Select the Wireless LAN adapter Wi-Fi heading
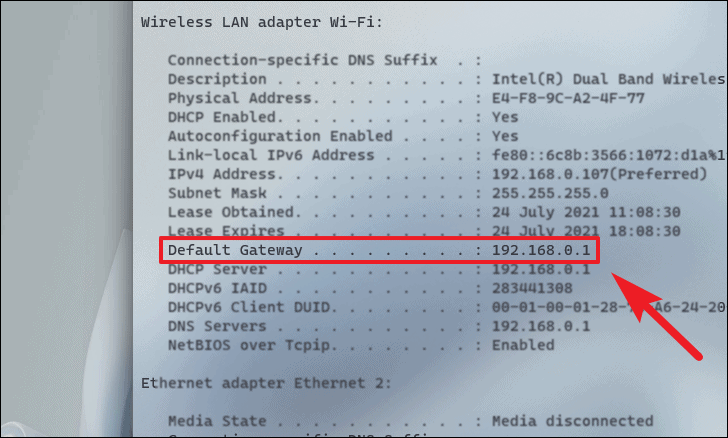The height and width of the screenshot is (438, 728). [262, 22]
